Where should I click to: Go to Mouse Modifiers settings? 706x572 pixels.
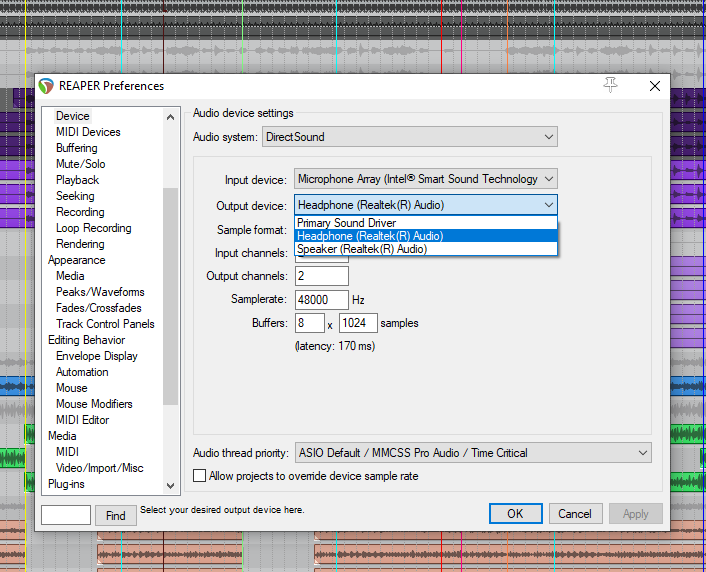94,404
